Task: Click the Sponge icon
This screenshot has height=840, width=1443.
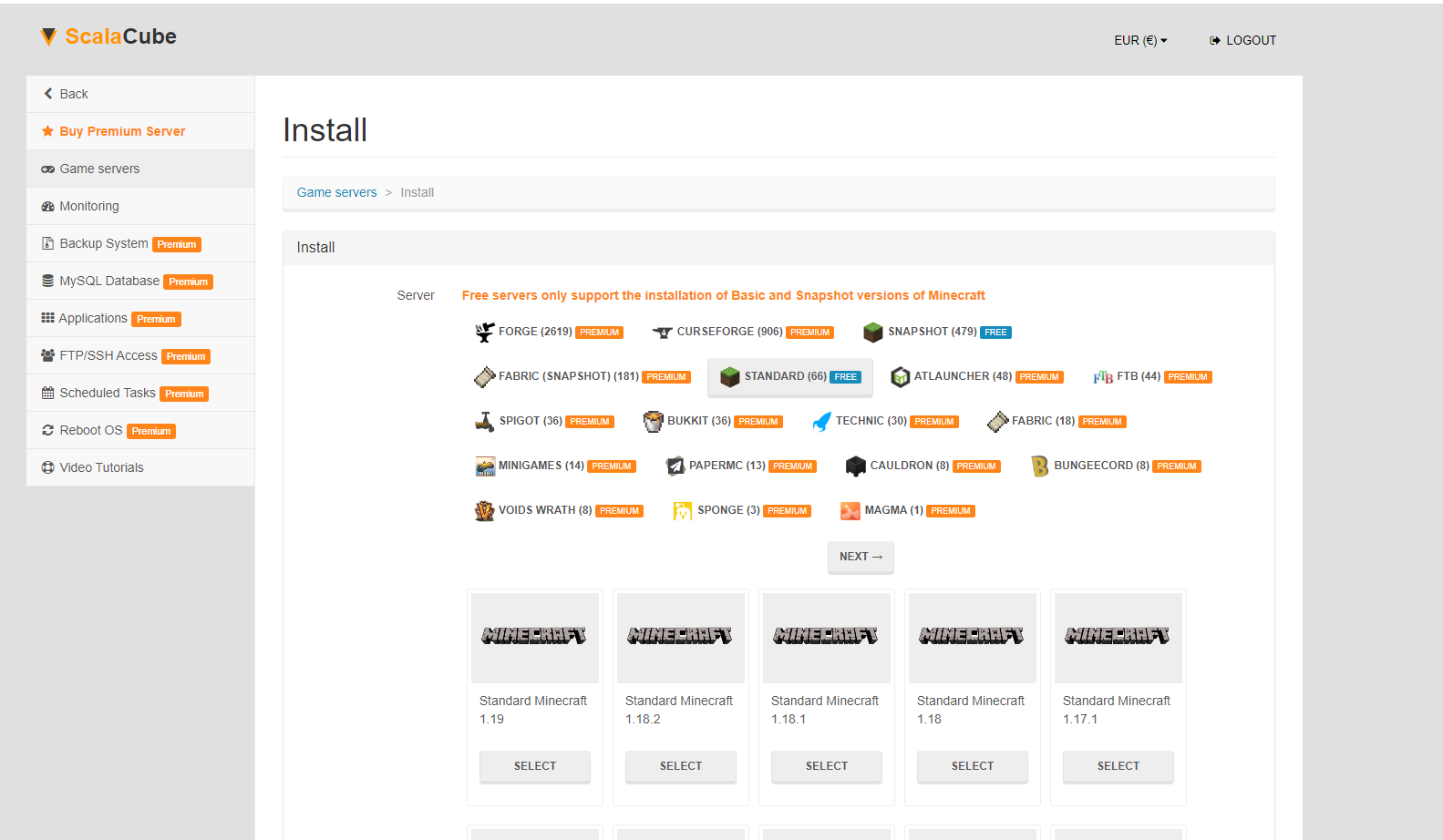Action: [x=683, y=511]
